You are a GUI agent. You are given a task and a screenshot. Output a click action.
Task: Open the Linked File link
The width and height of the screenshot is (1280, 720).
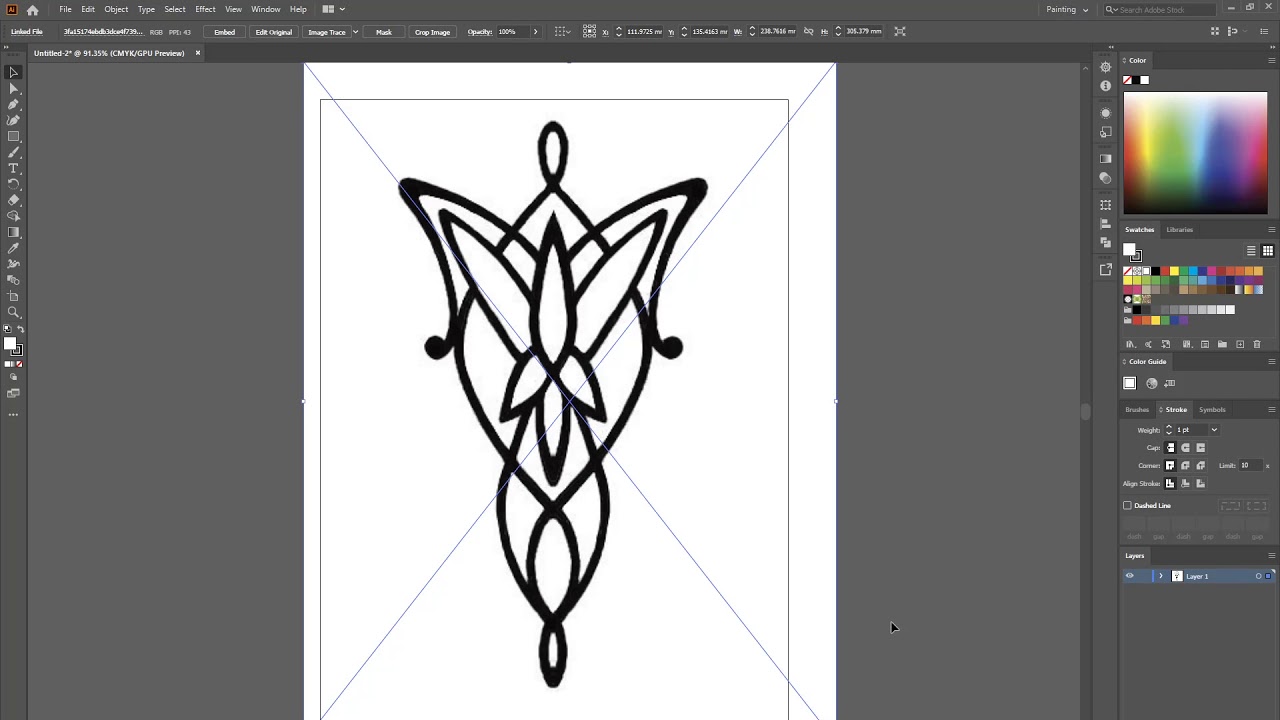point(27,32)
